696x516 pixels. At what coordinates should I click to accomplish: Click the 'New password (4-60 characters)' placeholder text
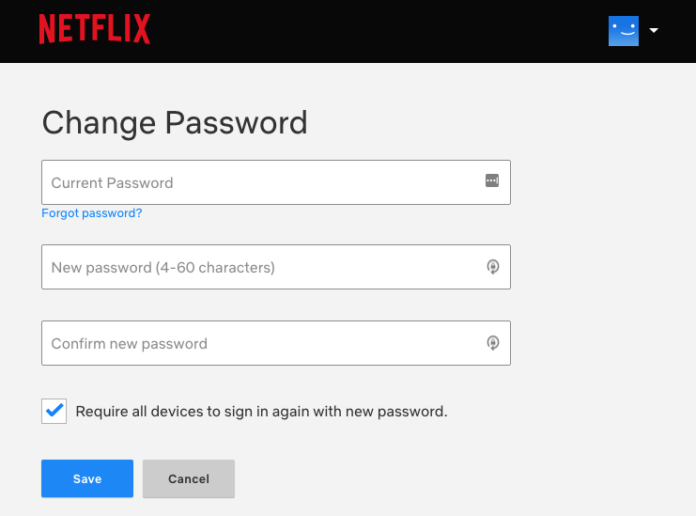click(163, 268)
